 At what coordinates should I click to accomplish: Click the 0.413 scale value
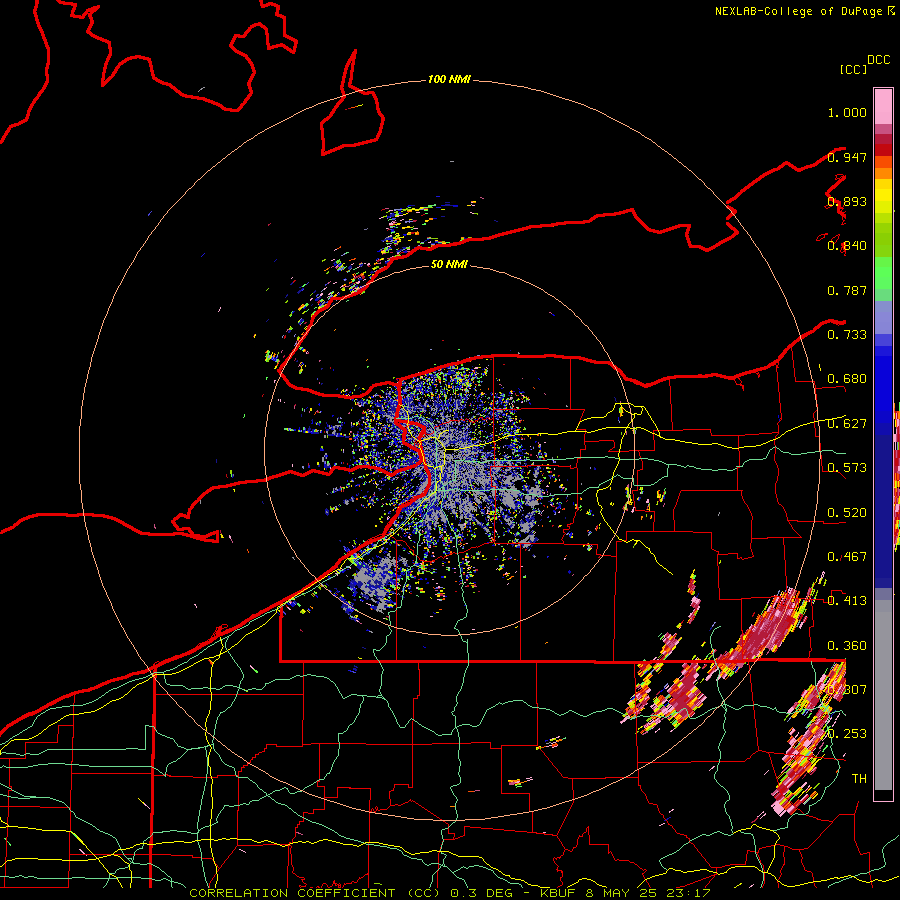point(847,601)
